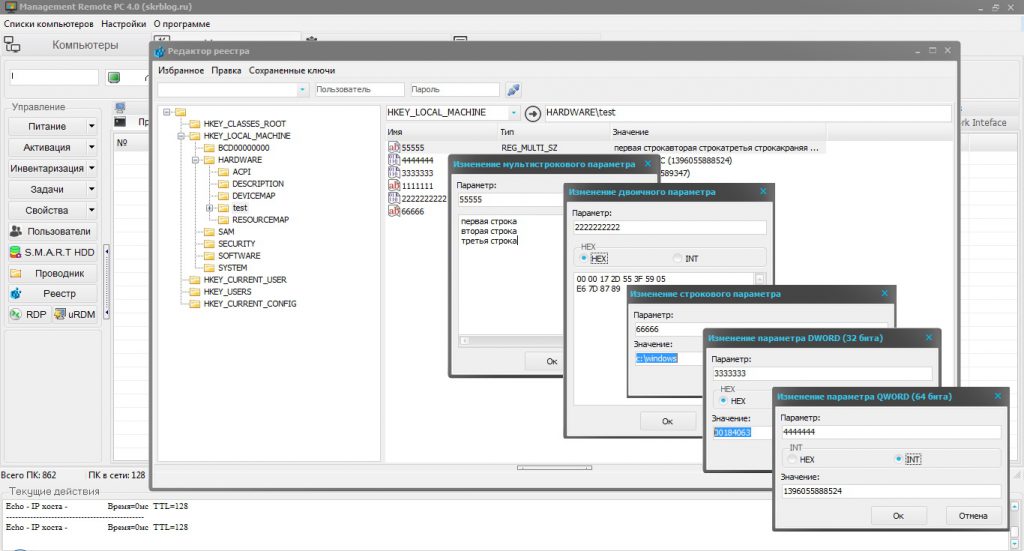Select the 4444444 value icon in list
1024x551 pixels.
pos(394,160)
